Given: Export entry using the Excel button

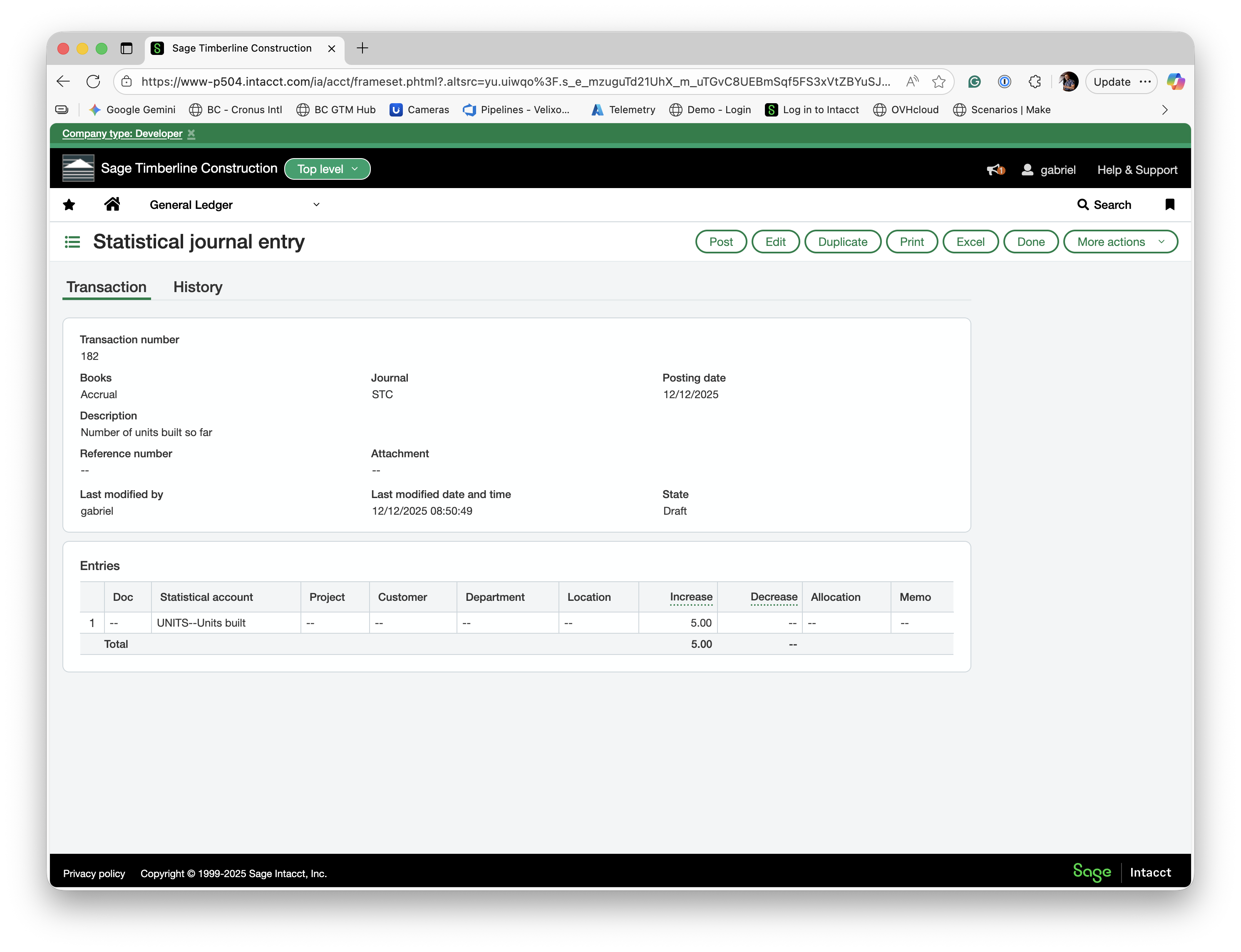Looking at the screenshot, I should 970,242.
